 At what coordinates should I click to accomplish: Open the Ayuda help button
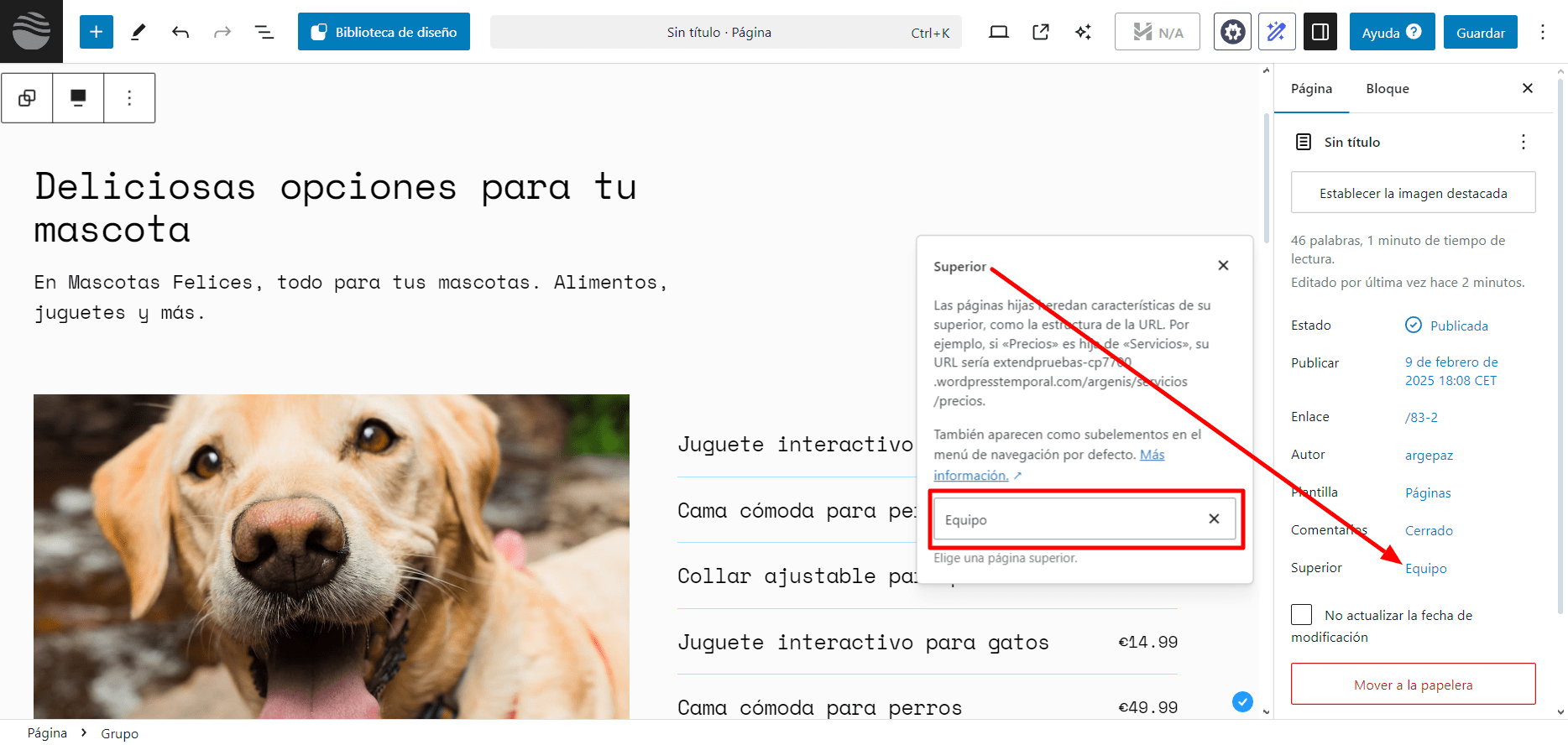pos(1392,32)
